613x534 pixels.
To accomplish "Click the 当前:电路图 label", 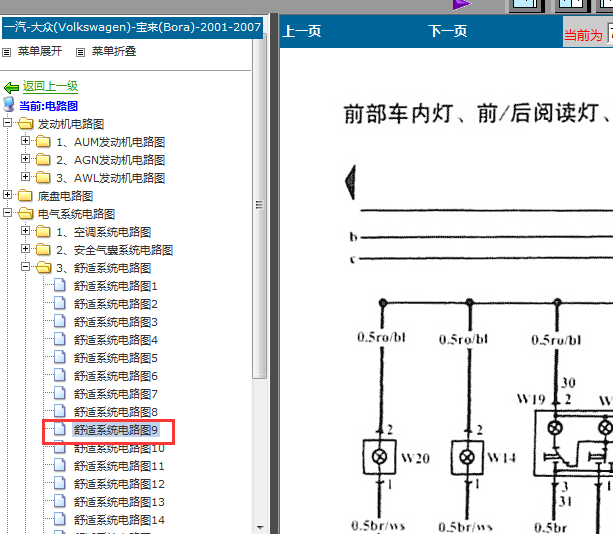I will tap(48, 106).
